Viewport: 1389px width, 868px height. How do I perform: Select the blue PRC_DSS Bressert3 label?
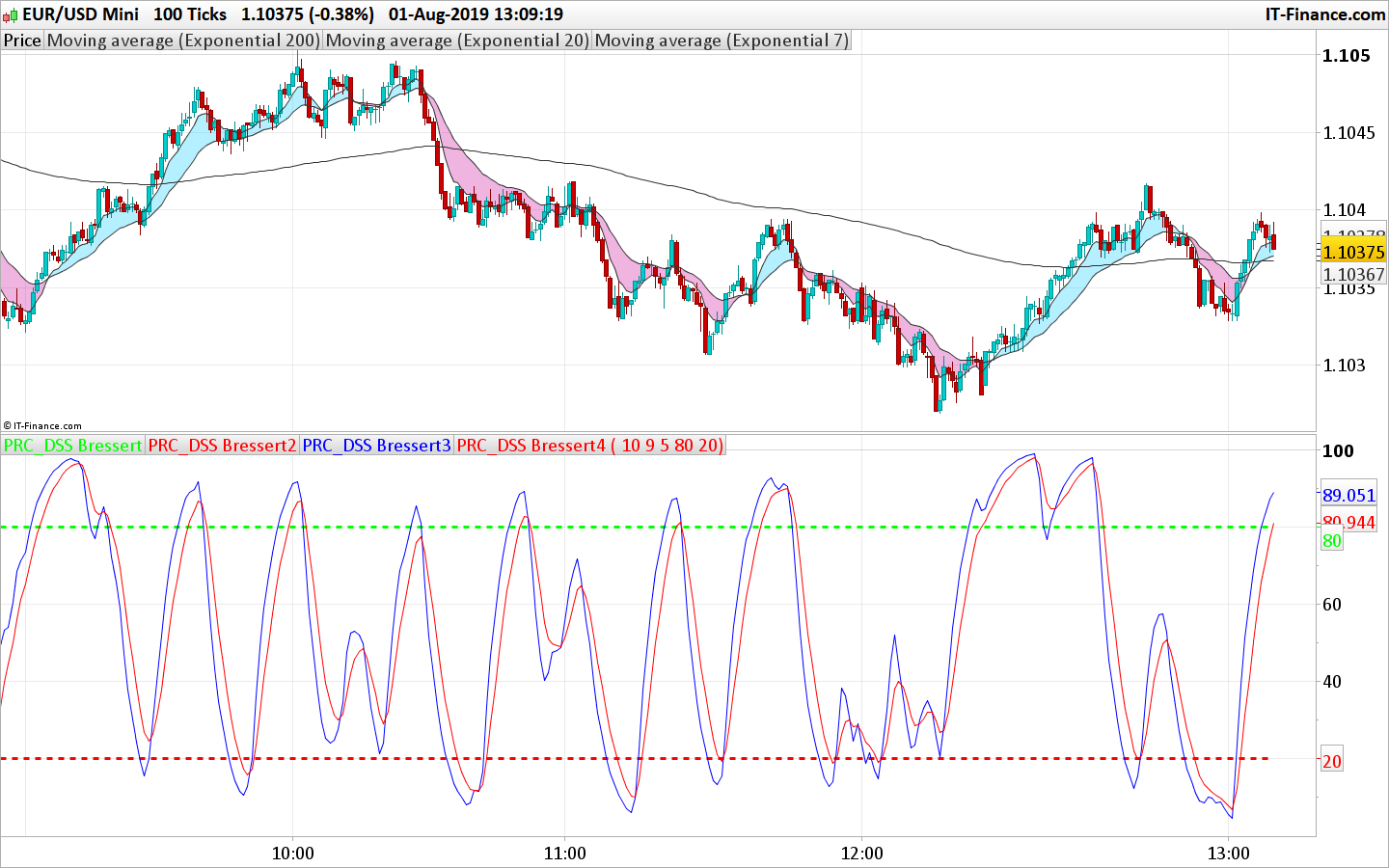click(x=376, y=446)
